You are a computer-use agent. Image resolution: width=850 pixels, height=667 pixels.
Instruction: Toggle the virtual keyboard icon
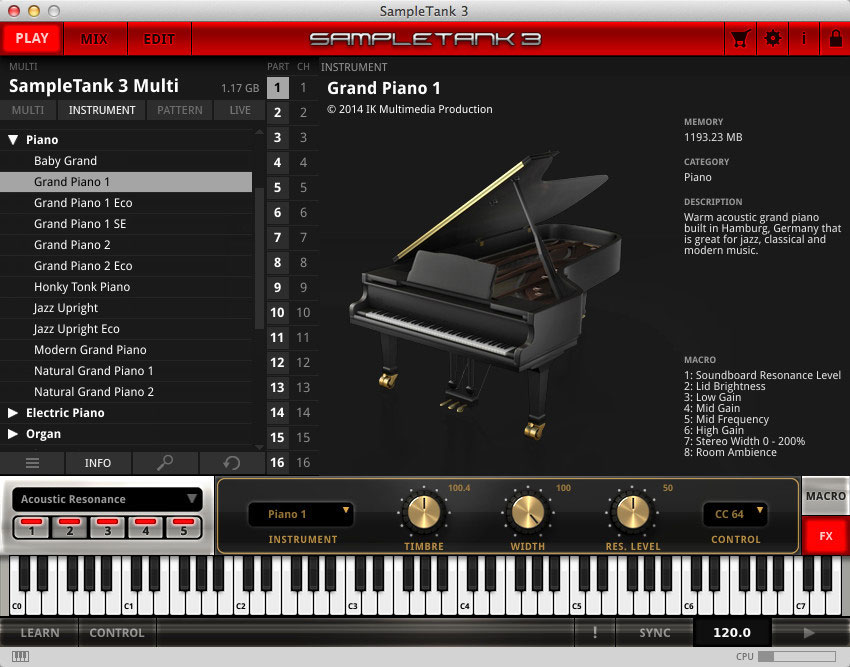[20, 657]
